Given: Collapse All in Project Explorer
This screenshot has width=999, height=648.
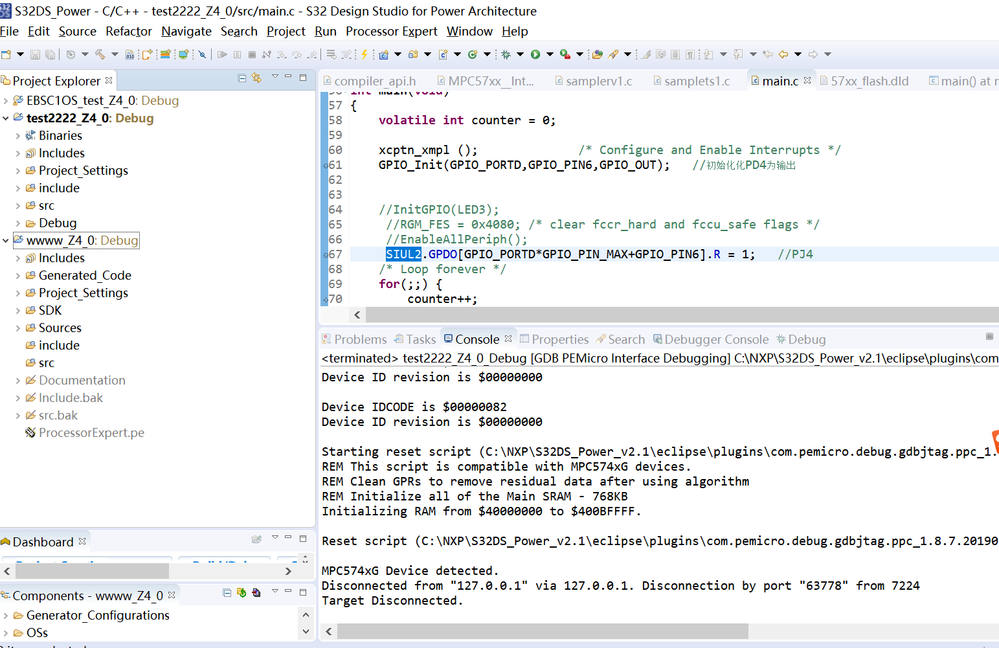Looking at the screenshot, I should (x=242, y=78).
